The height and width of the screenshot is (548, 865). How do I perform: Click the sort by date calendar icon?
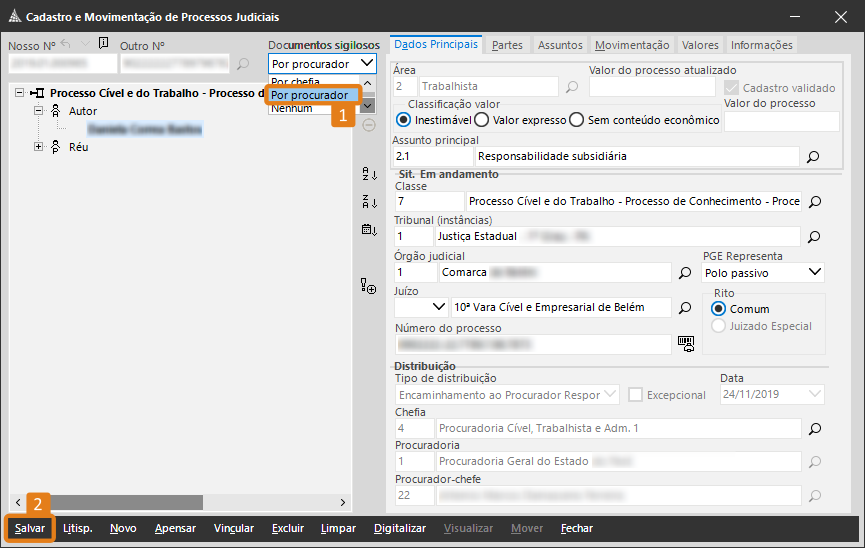368,229
